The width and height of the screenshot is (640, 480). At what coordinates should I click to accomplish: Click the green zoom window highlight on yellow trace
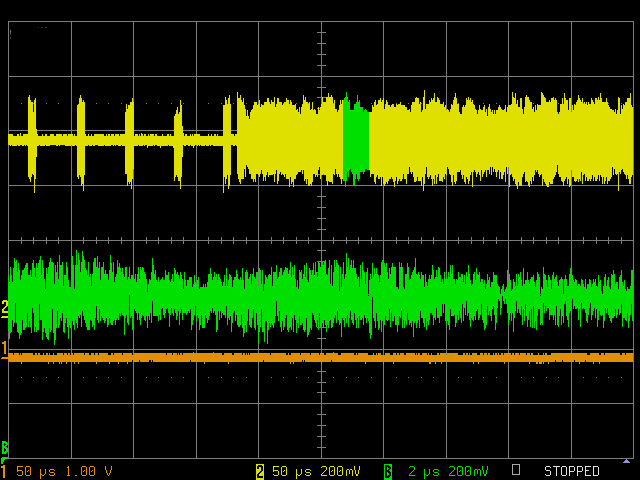pyautogui.click(x=356, y=140)
